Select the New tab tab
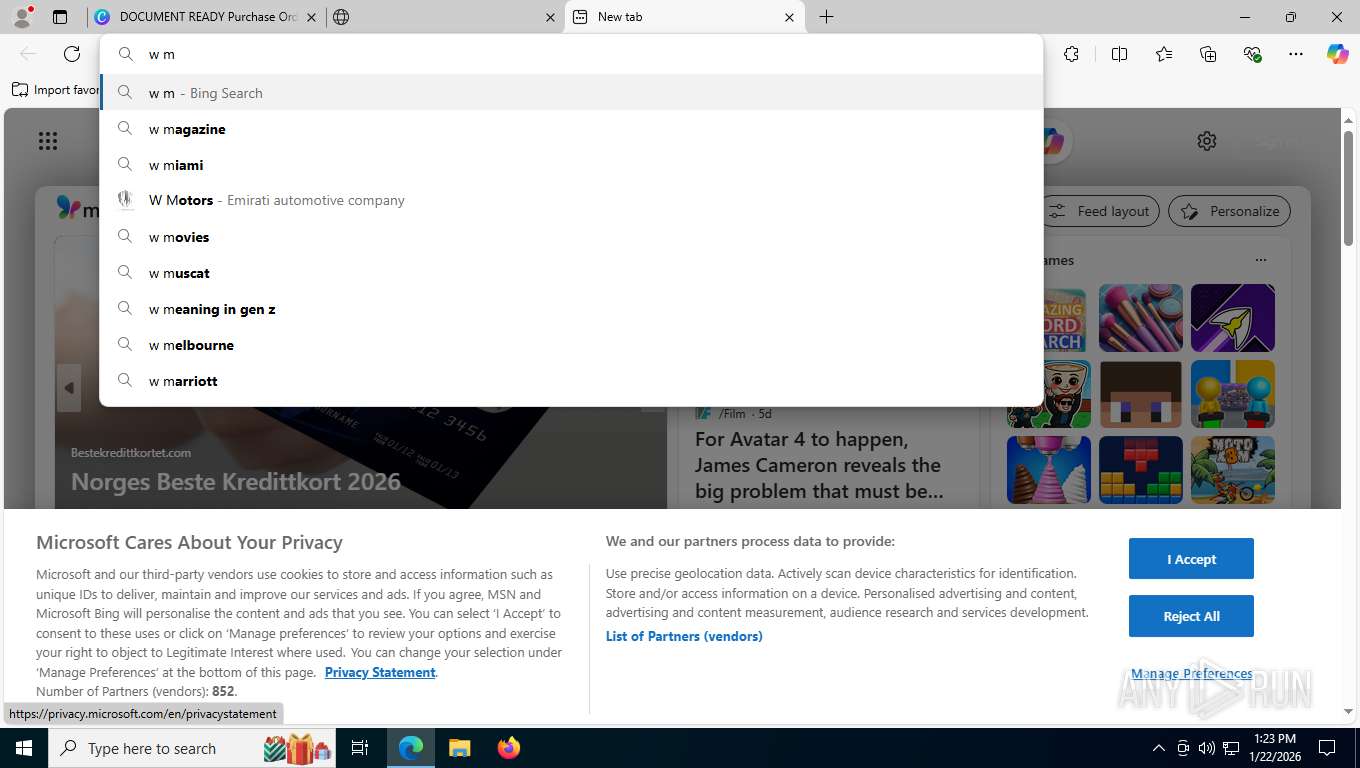The image size is (1360, 768). [x=684, y=17]
